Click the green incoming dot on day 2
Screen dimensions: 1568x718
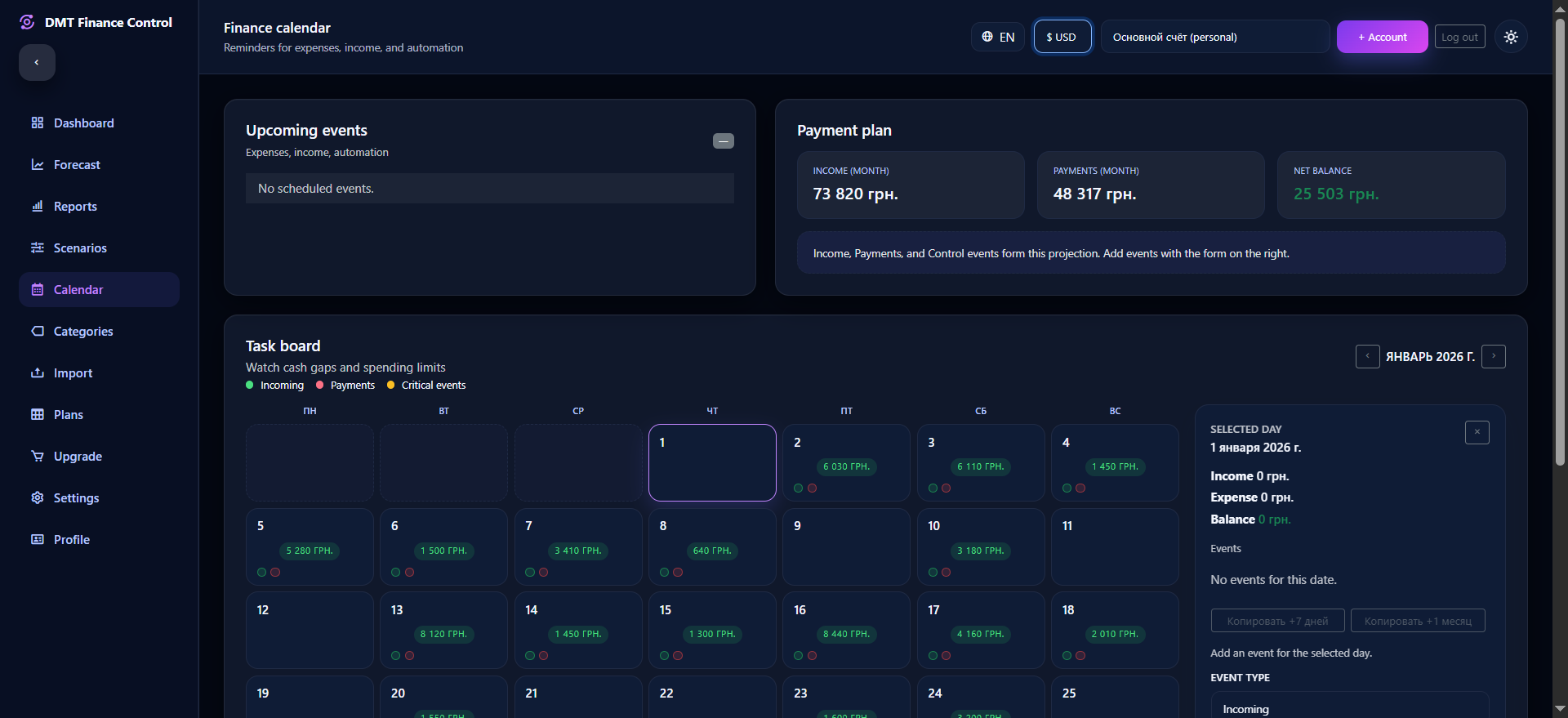[x=799, y=488]
